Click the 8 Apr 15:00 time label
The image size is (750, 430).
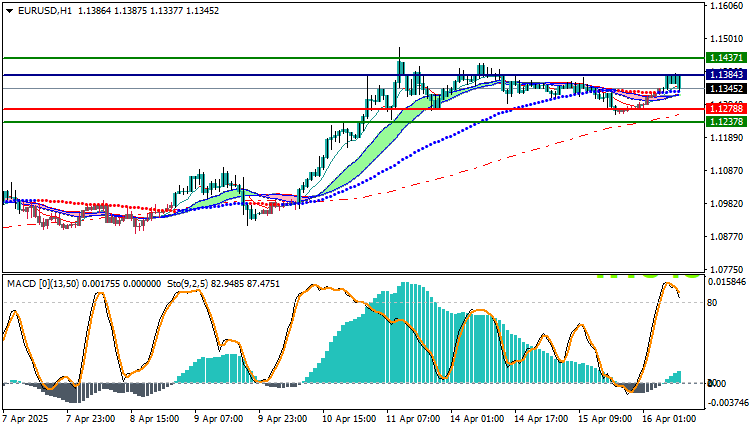click(154, 419)
